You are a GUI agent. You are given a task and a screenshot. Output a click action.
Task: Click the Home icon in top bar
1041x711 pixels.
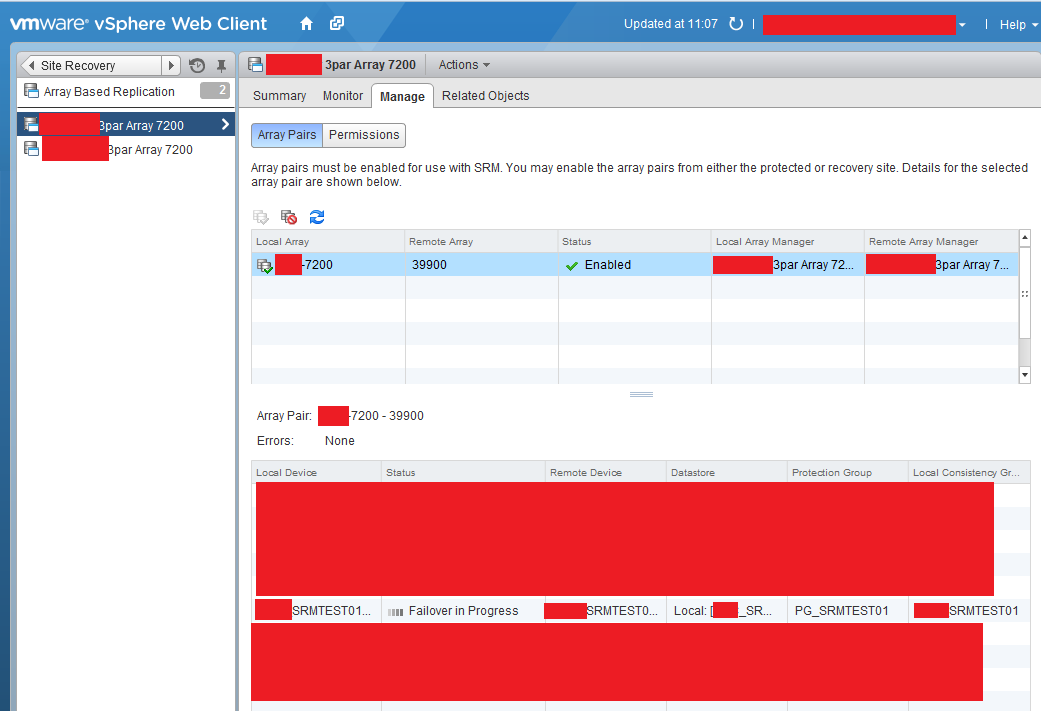pos(306,23)
